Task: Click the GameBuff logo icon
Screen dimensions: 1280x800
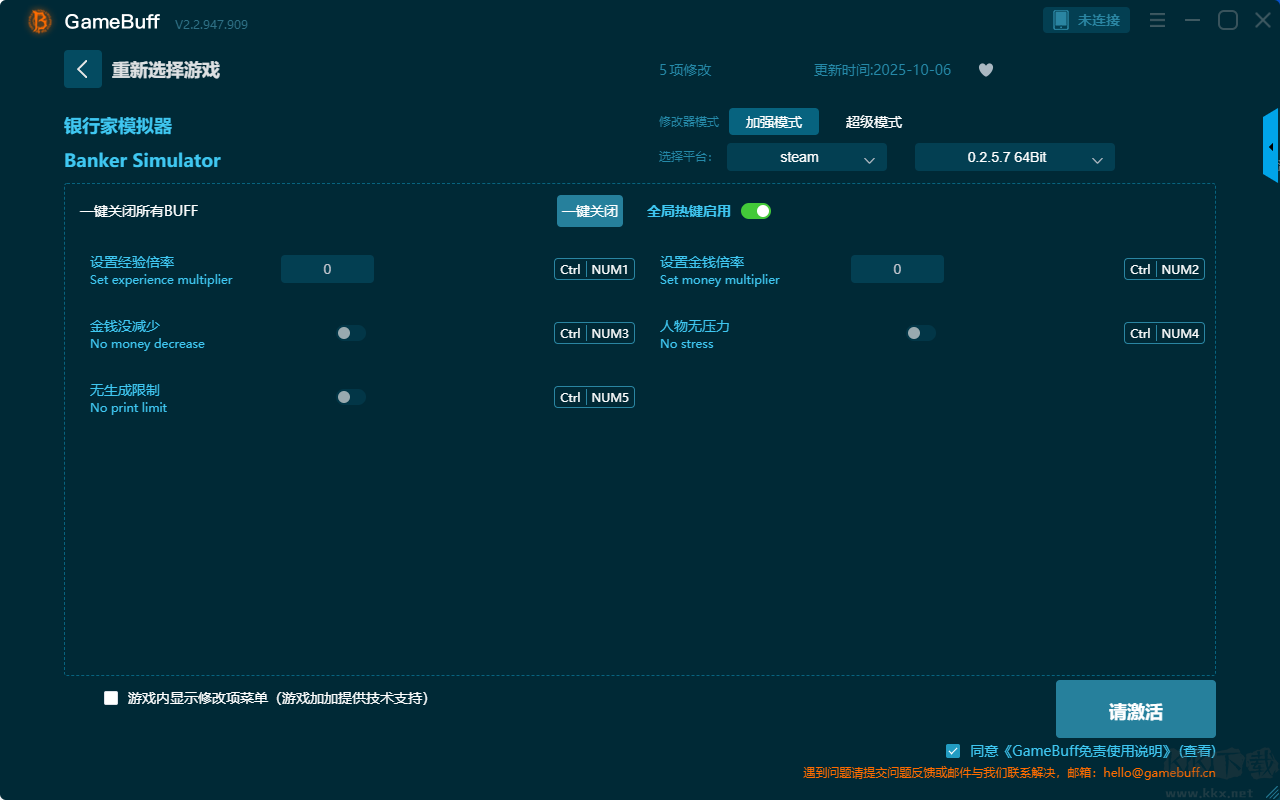Action: tap(40, 21)
